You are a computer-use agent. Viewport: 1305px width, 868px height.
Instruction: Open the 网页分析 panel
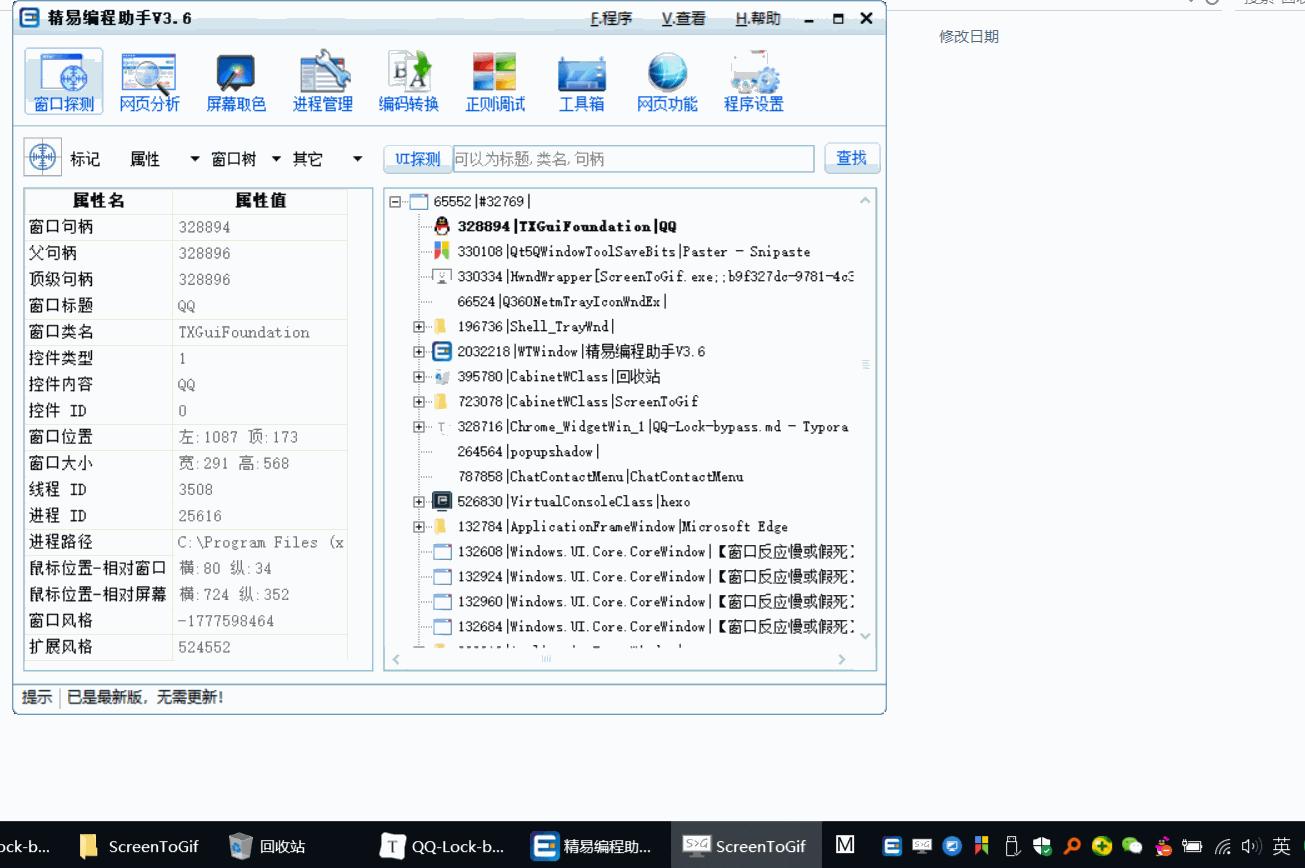[x=149, y=81]
